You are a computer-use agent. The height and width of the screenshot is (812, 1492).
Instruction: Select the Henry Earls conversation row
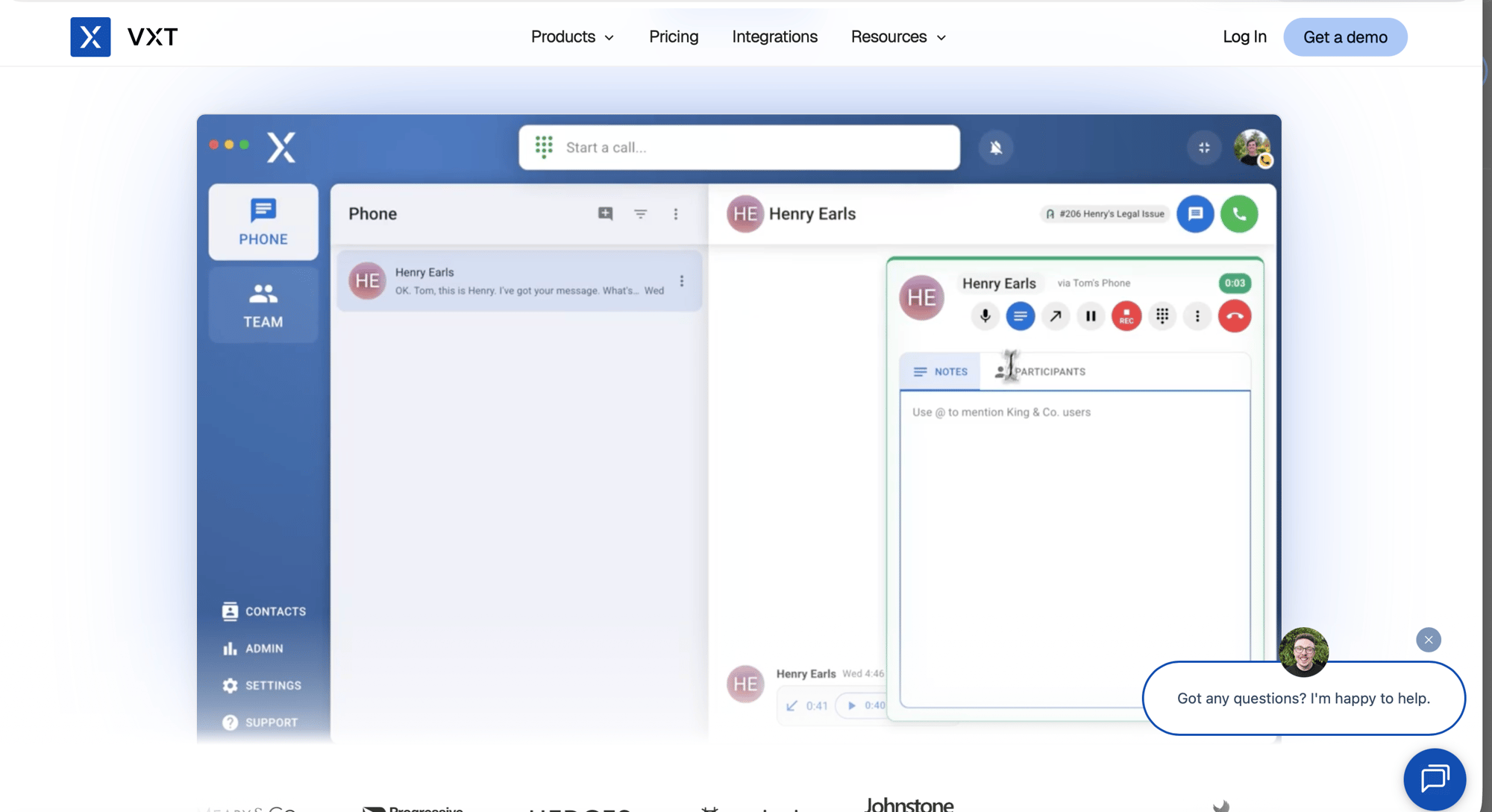[x=519, y=281]
